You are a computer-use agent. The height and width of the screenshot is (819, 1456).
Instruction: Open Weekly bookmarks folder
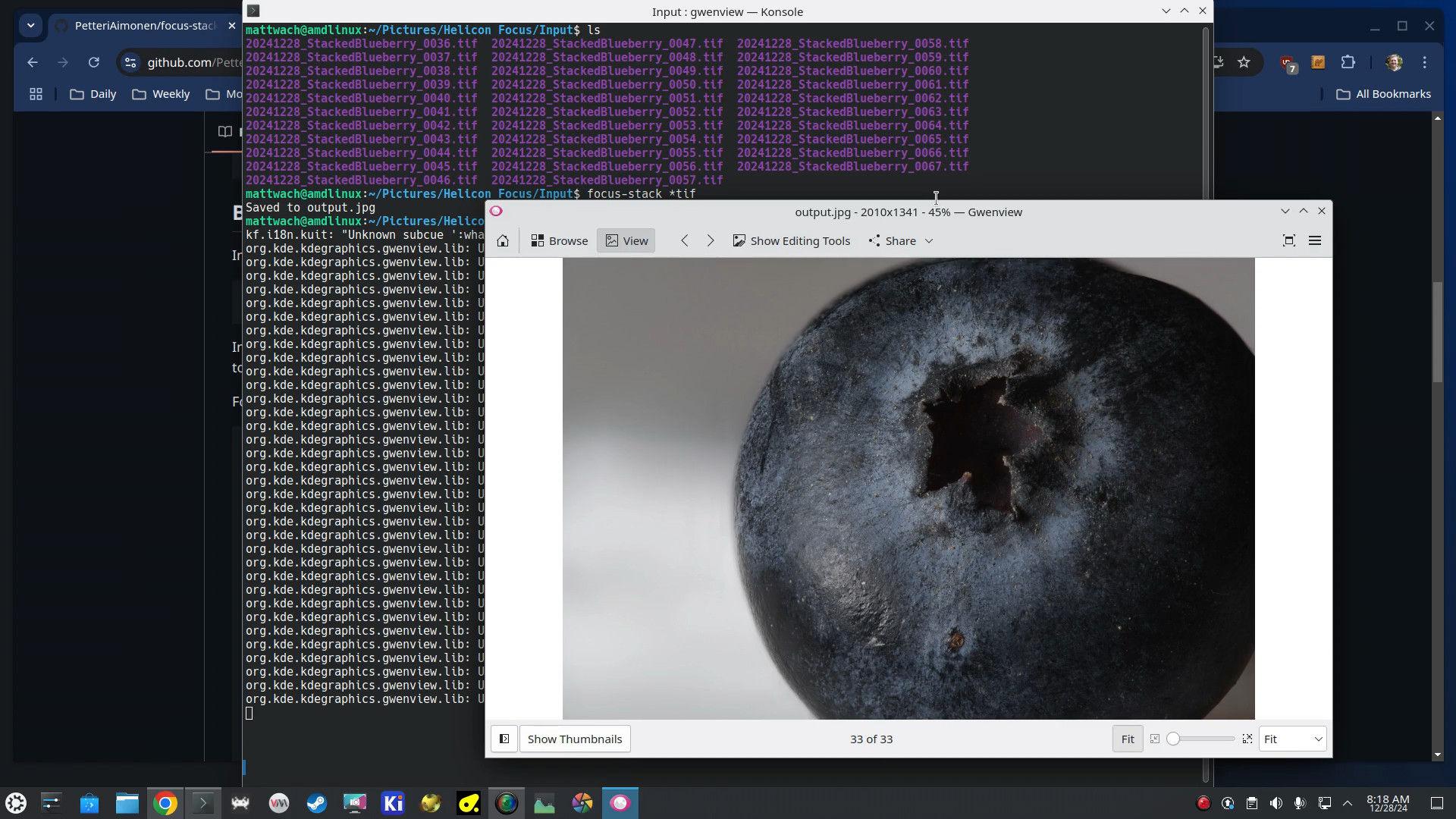161,94
